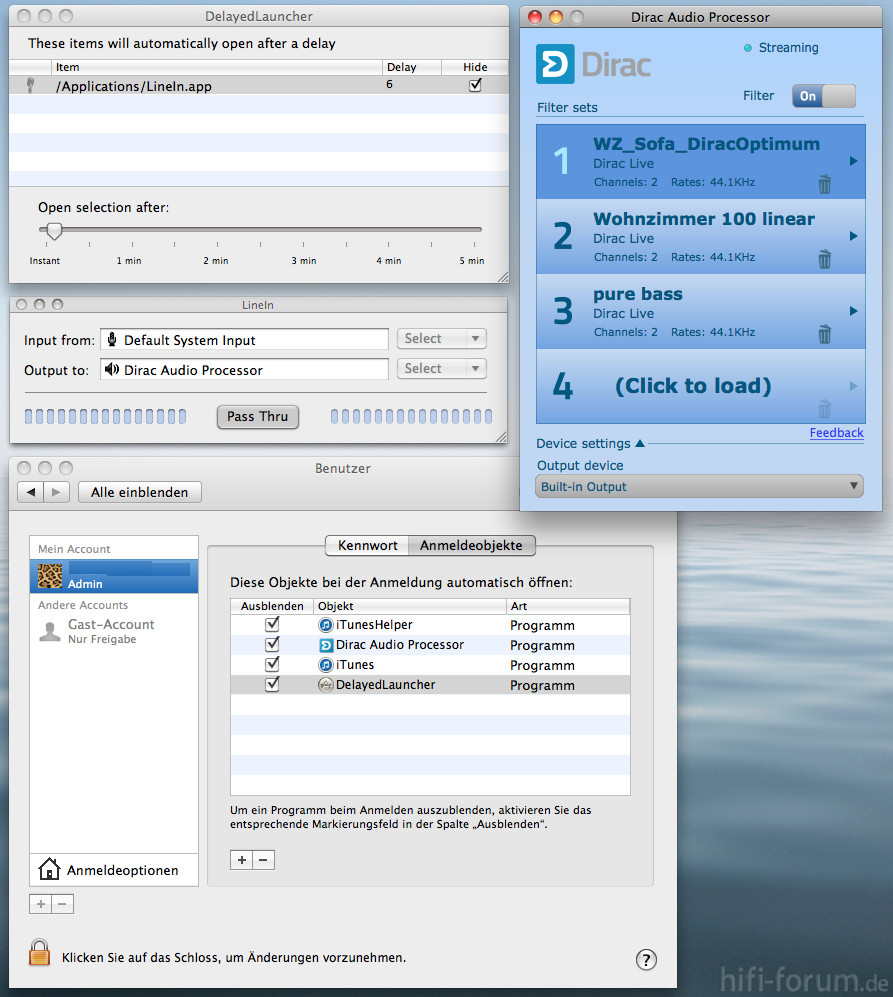Go back with the left arrow in Benutzer

pyautogui.click(x=31, y=492)
